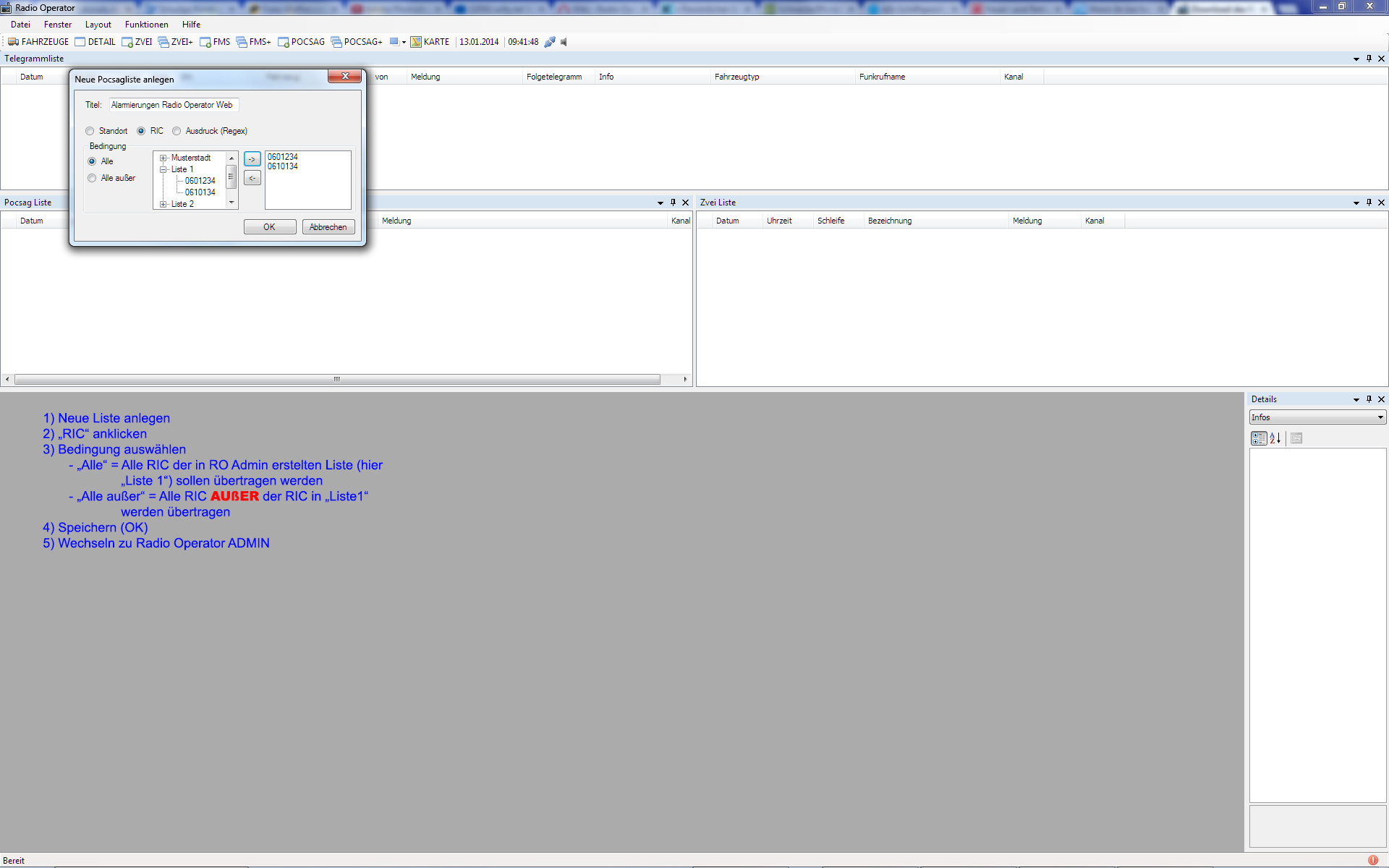Confirm the dialog with OK
Image resolution: width=1389 pixels, height=868 pixels.
270,227
